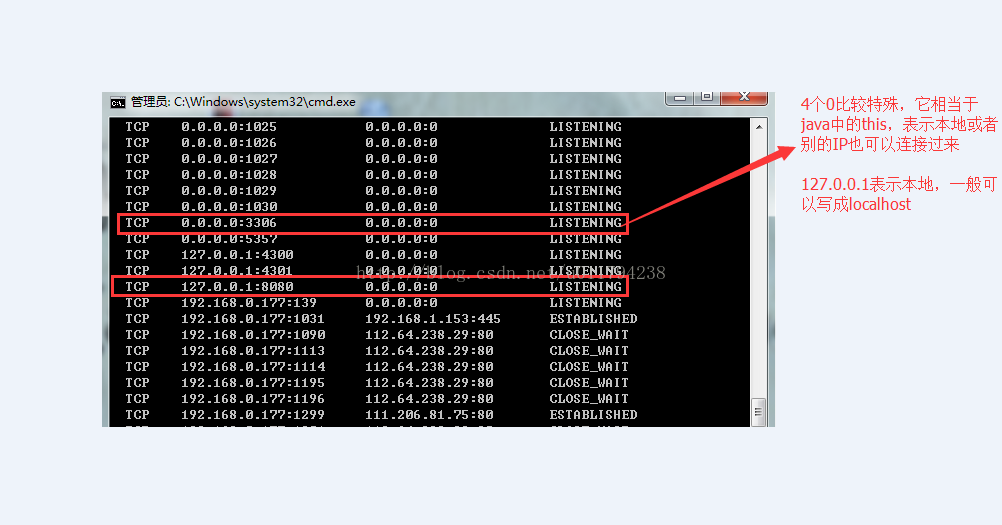Select local address 127.0.0.1:4301
1002x525 pixels.
(237, 270)
